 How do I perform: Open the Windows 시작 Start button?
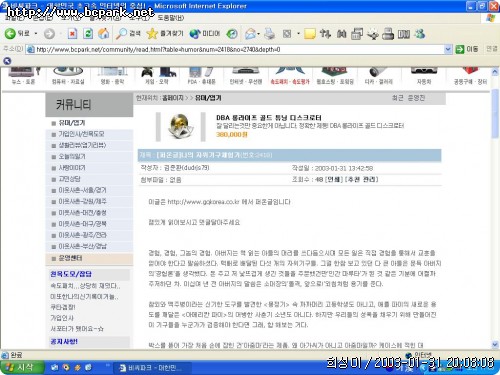click(22, 367)
